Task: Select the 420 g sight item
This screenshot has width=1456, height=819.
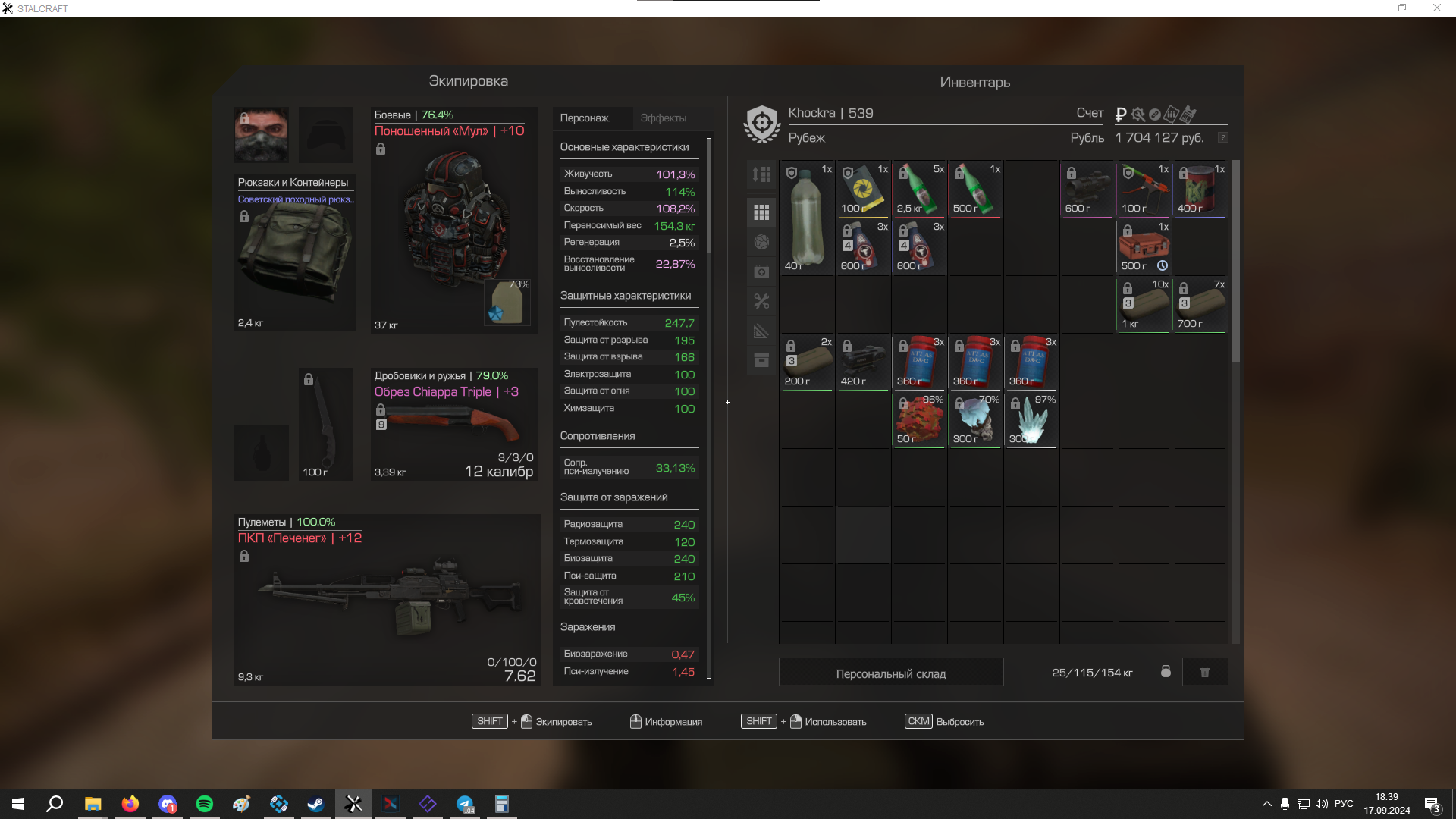Action: (863, 362)
